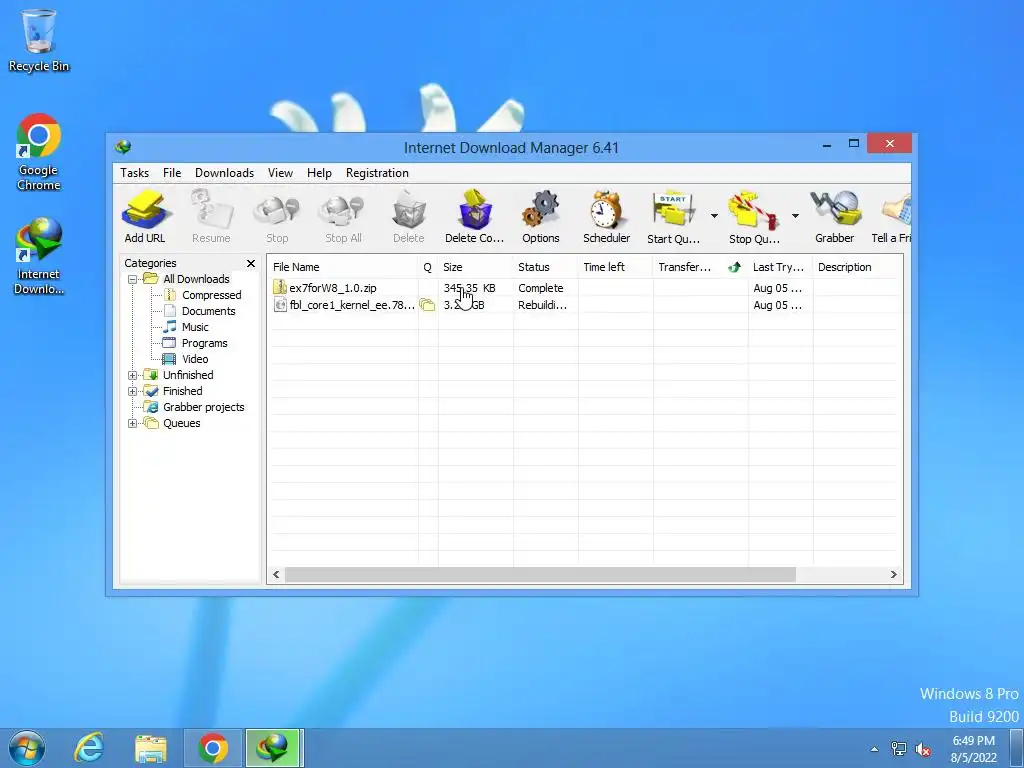Open the Scheduler clock icon
The image size is (1024, 768).
point(607,217)
